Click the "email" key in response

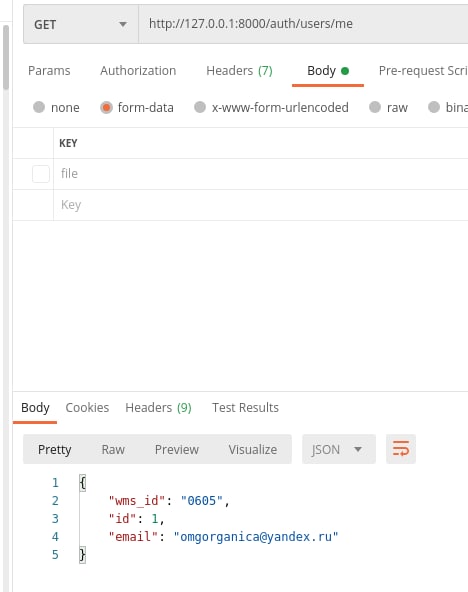(x=133, y=536)
